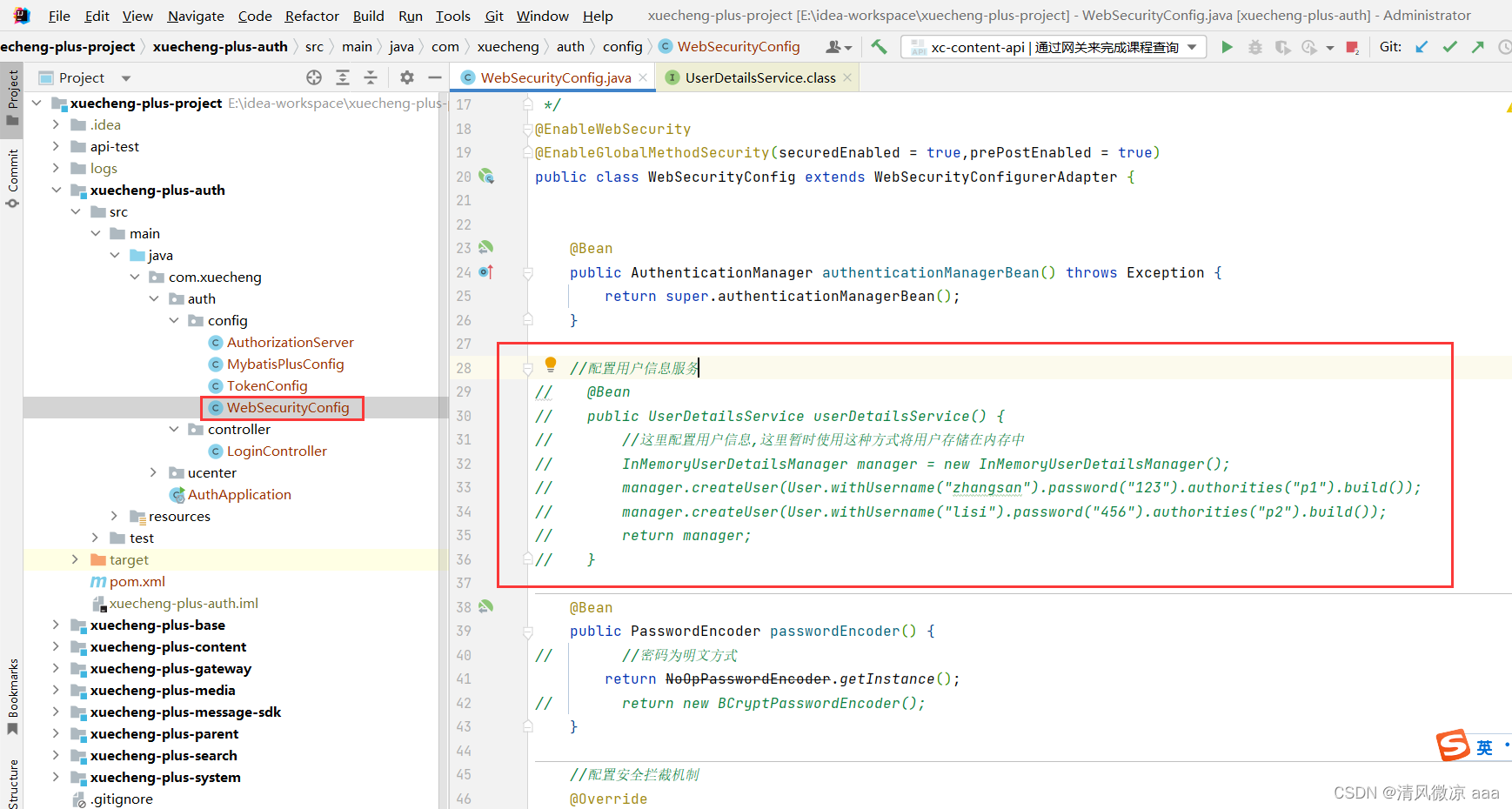Click class gutter icon on line 20
Image resolution: width=1512 pixels, height=809 pixels.
click(486, 177)
